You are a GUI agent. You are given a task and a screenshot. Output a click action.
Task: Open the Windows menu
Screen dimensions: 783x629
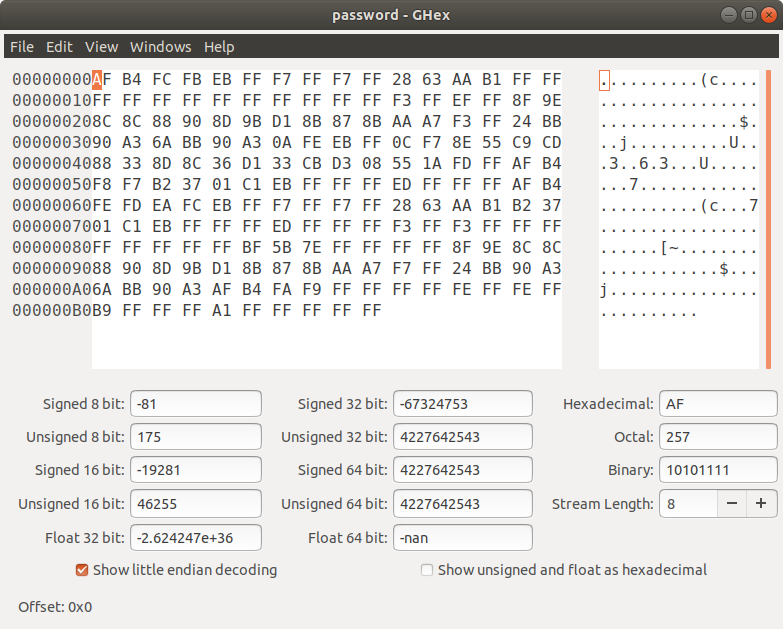click(161, 47)
